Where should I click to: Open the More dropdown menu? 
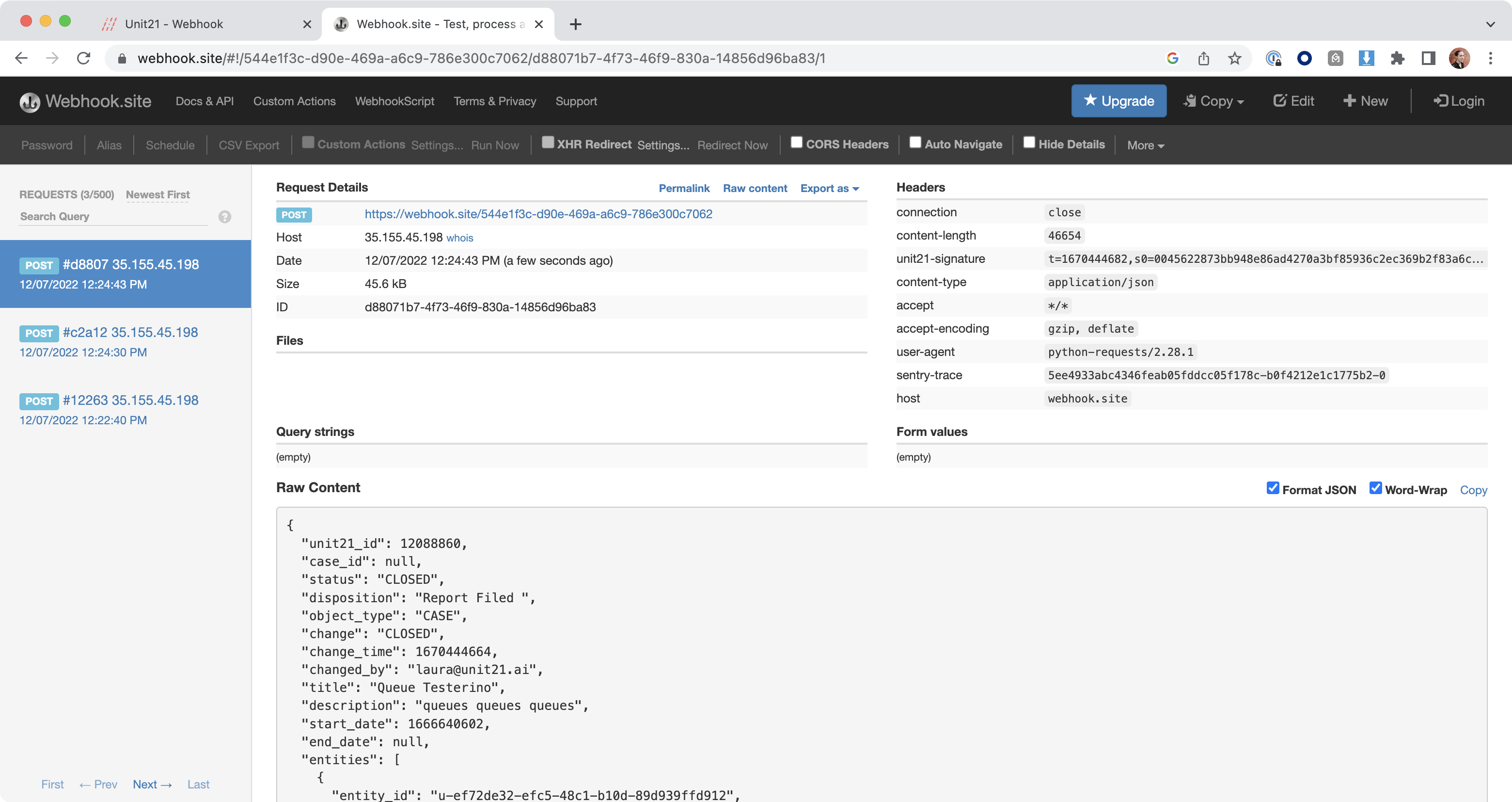pos(1145,145)
